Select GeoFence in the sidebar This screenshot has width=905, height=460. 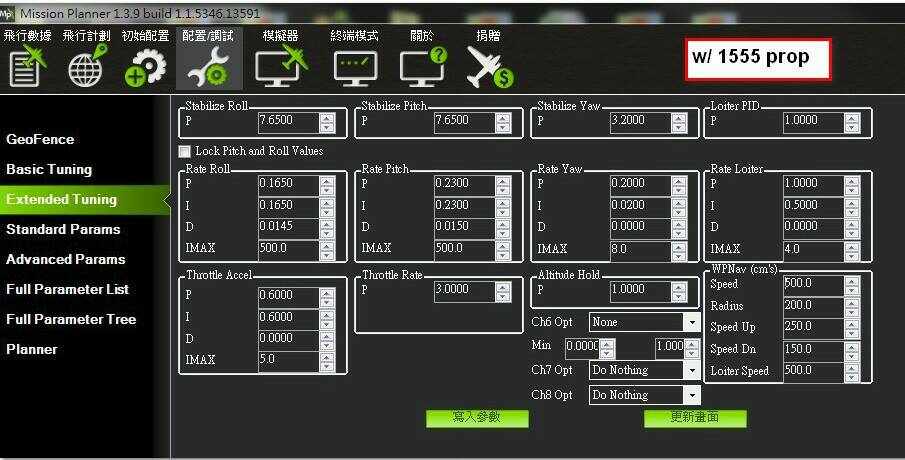coord(40,139)
